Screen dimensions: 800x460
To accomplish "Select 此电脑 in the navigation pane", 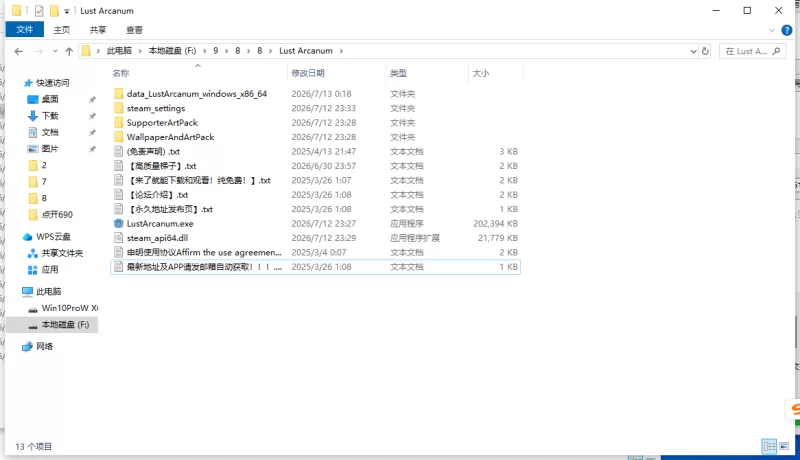I will (48, 291).
